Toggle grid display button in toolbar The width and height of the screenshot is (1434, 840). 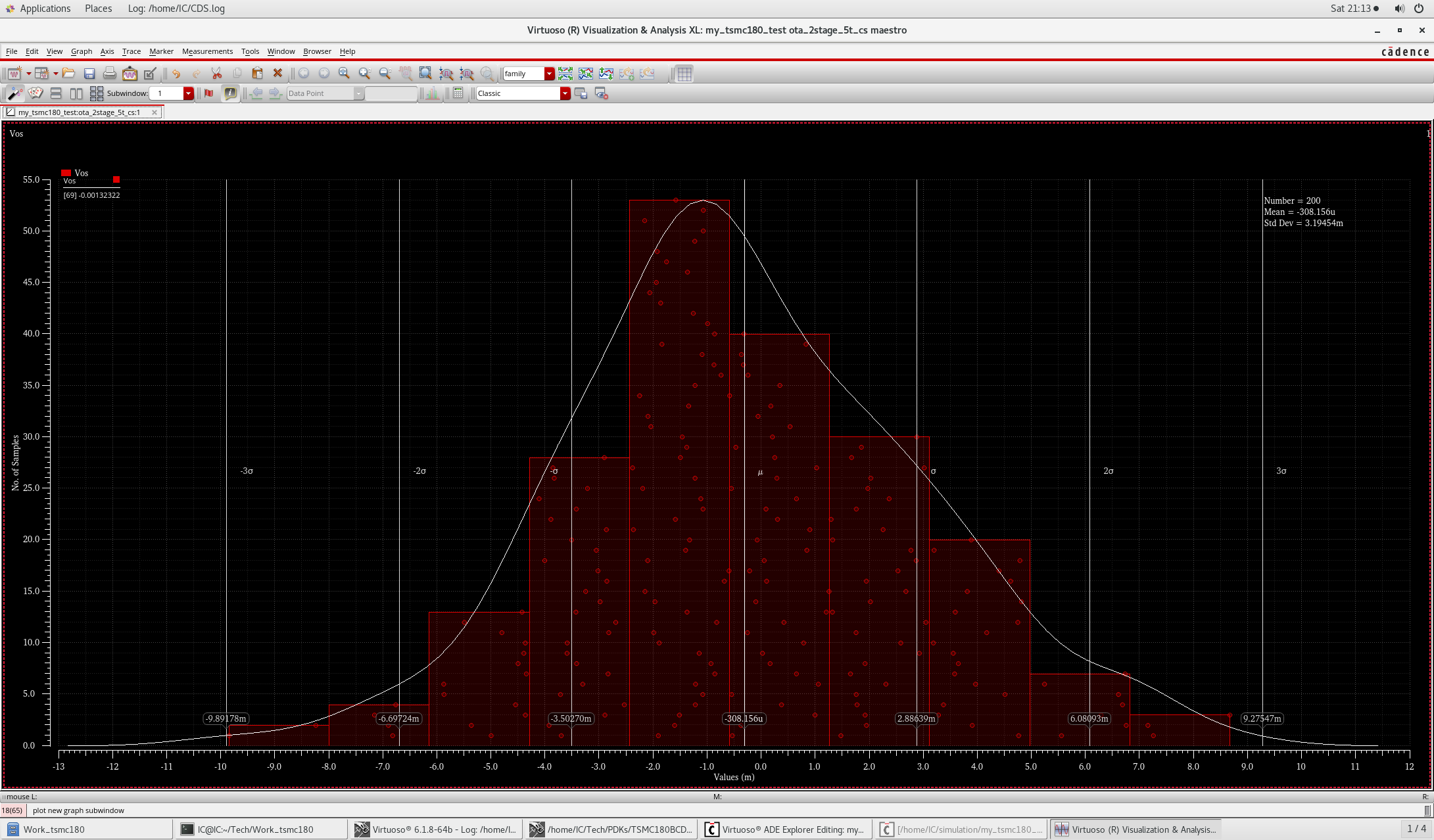click(x=684, y=74)
